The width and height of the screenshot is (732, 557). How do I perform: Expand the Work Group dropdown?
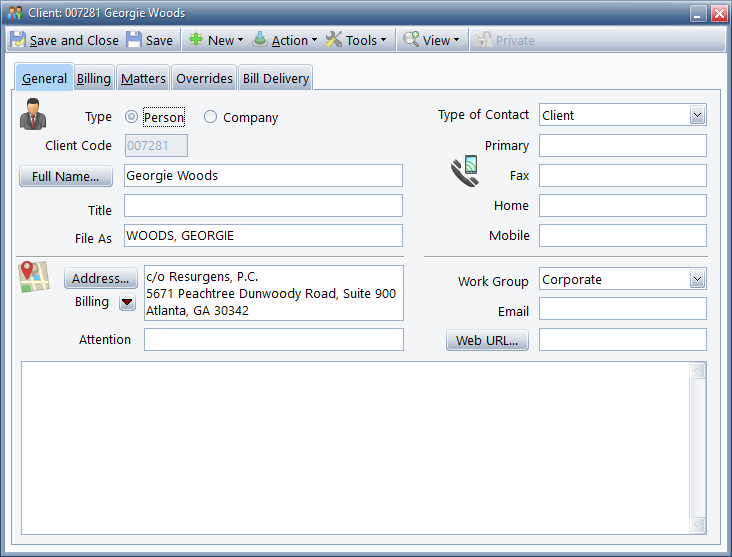tap(697, 280)
